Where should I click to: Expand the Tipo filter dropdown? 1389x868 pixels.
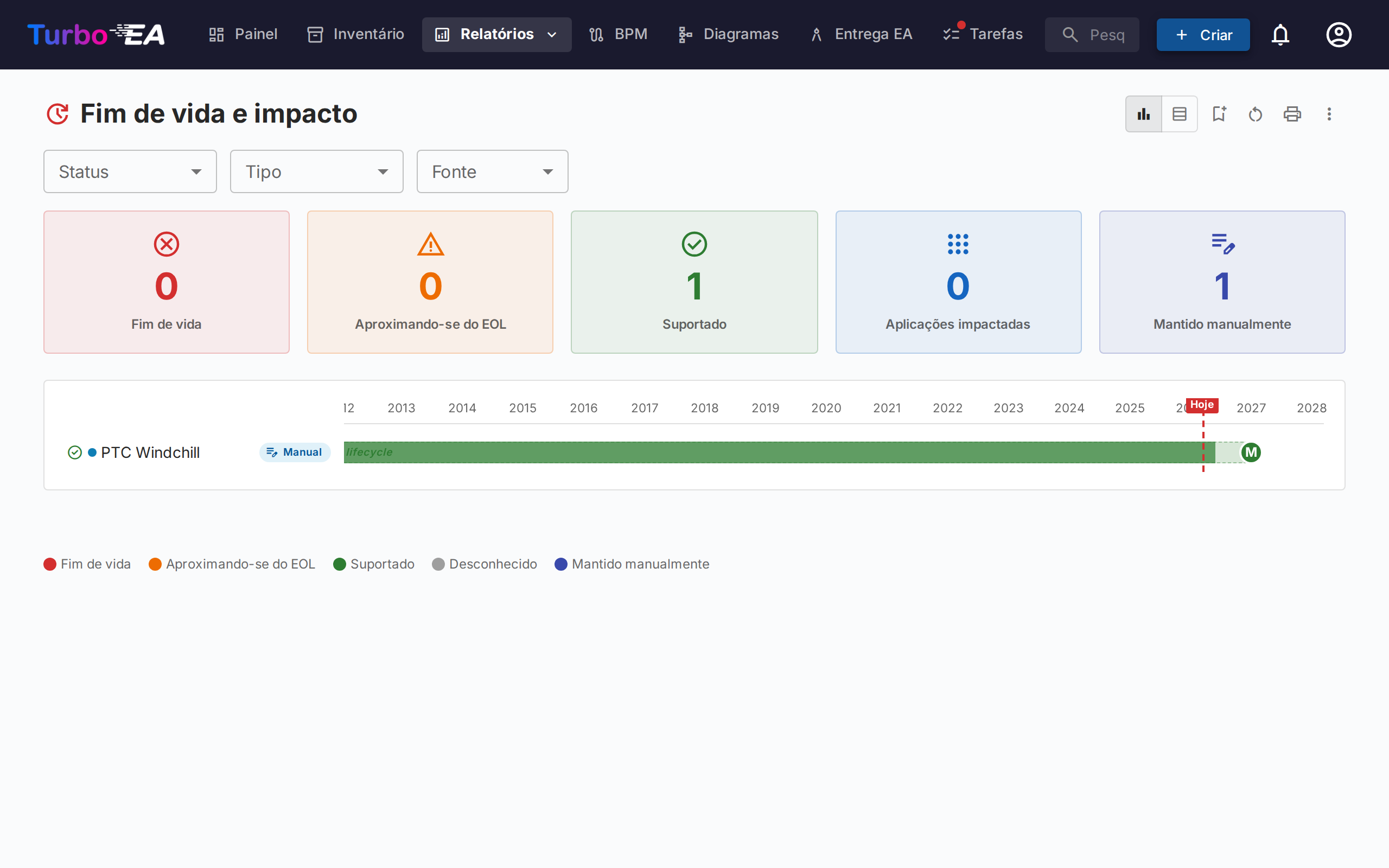point(316,171)
